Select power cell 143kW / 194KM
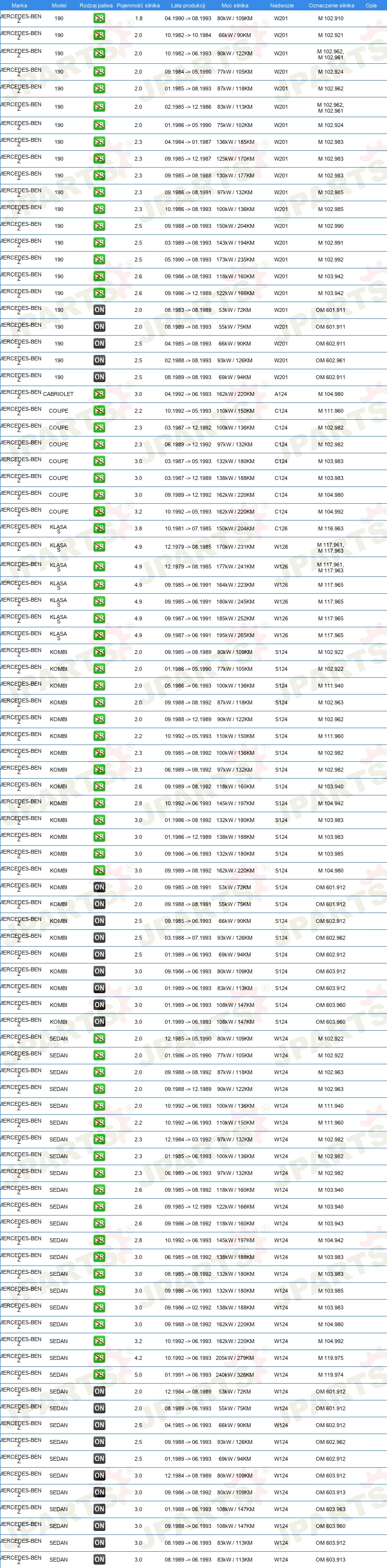The width and height of the screenshot is (387, 1568). click(235, 243)
